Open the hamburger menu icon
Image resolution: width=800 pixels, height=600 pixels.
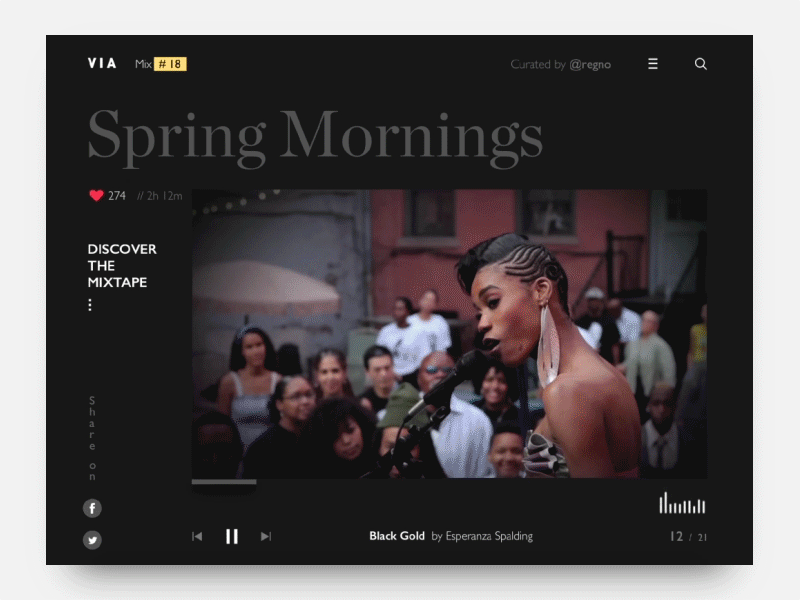pos(653,64)
